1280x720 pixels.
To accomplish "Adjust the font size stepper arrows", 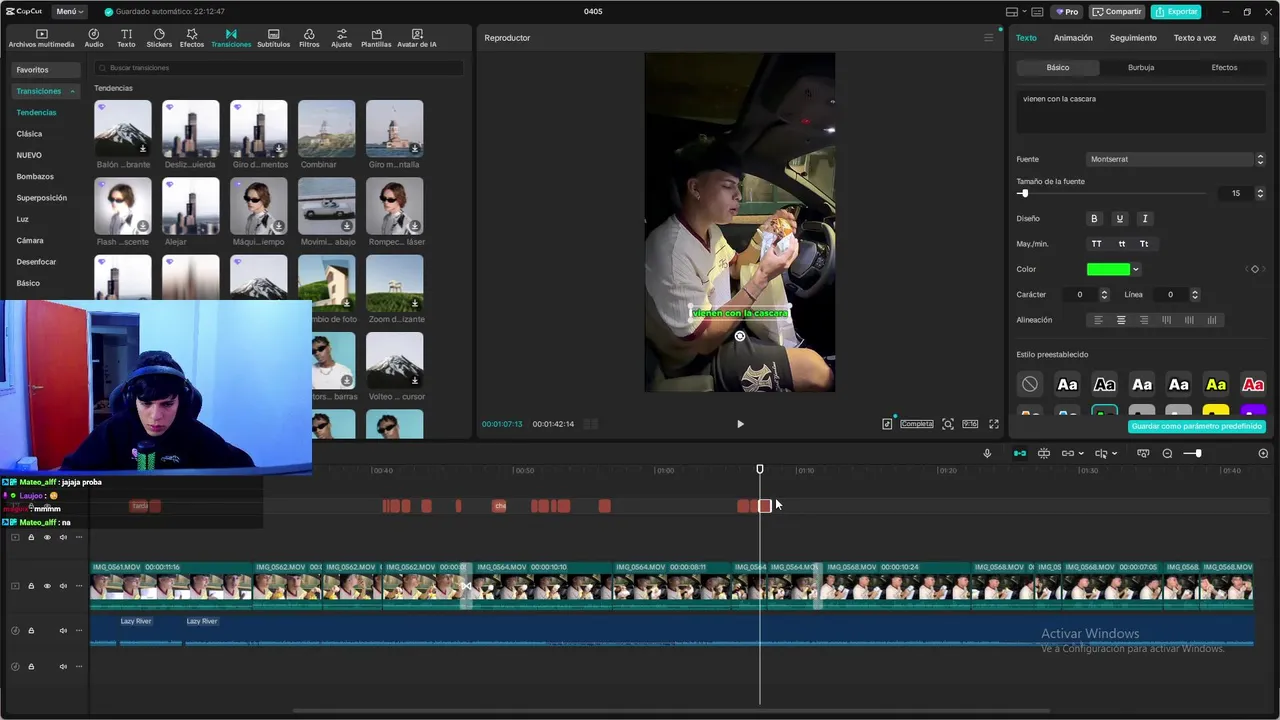I will (1260, 193).
